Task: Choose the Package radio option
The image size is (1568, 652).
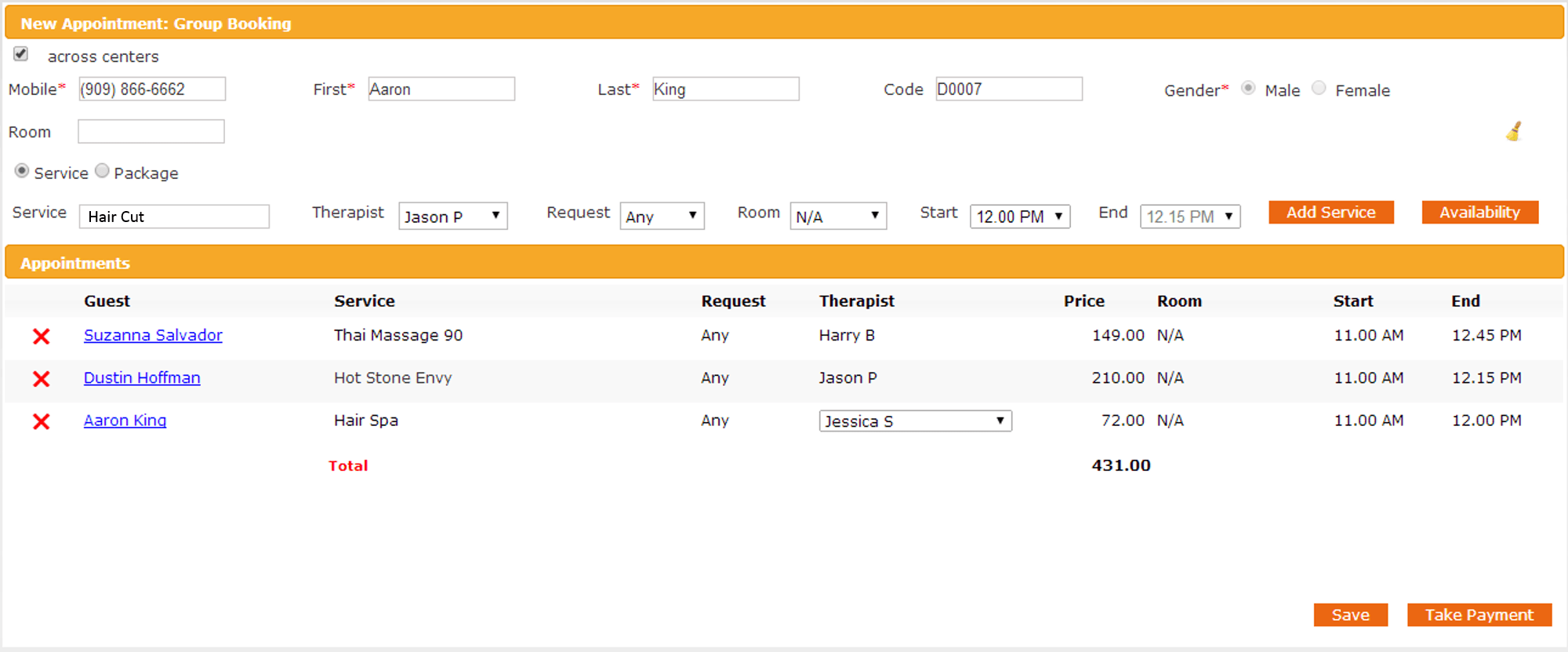Action: [102, 171]
